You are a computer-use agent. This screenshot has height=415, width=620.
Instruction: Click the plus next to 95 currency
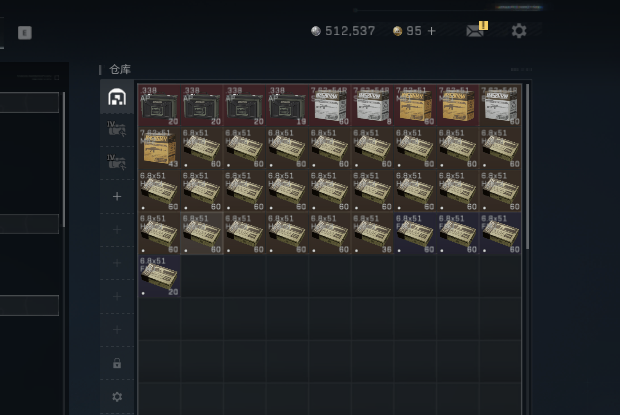click(431, 31)
